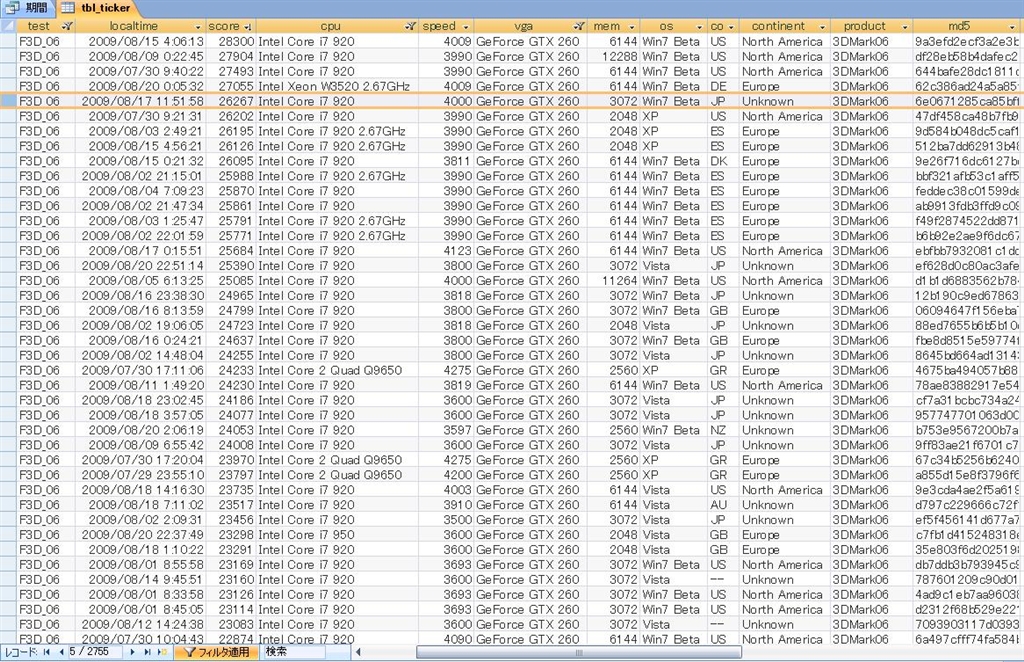
Task: Select the score cell 24233 Core 2 Quad row
Action: click(231, 370)
